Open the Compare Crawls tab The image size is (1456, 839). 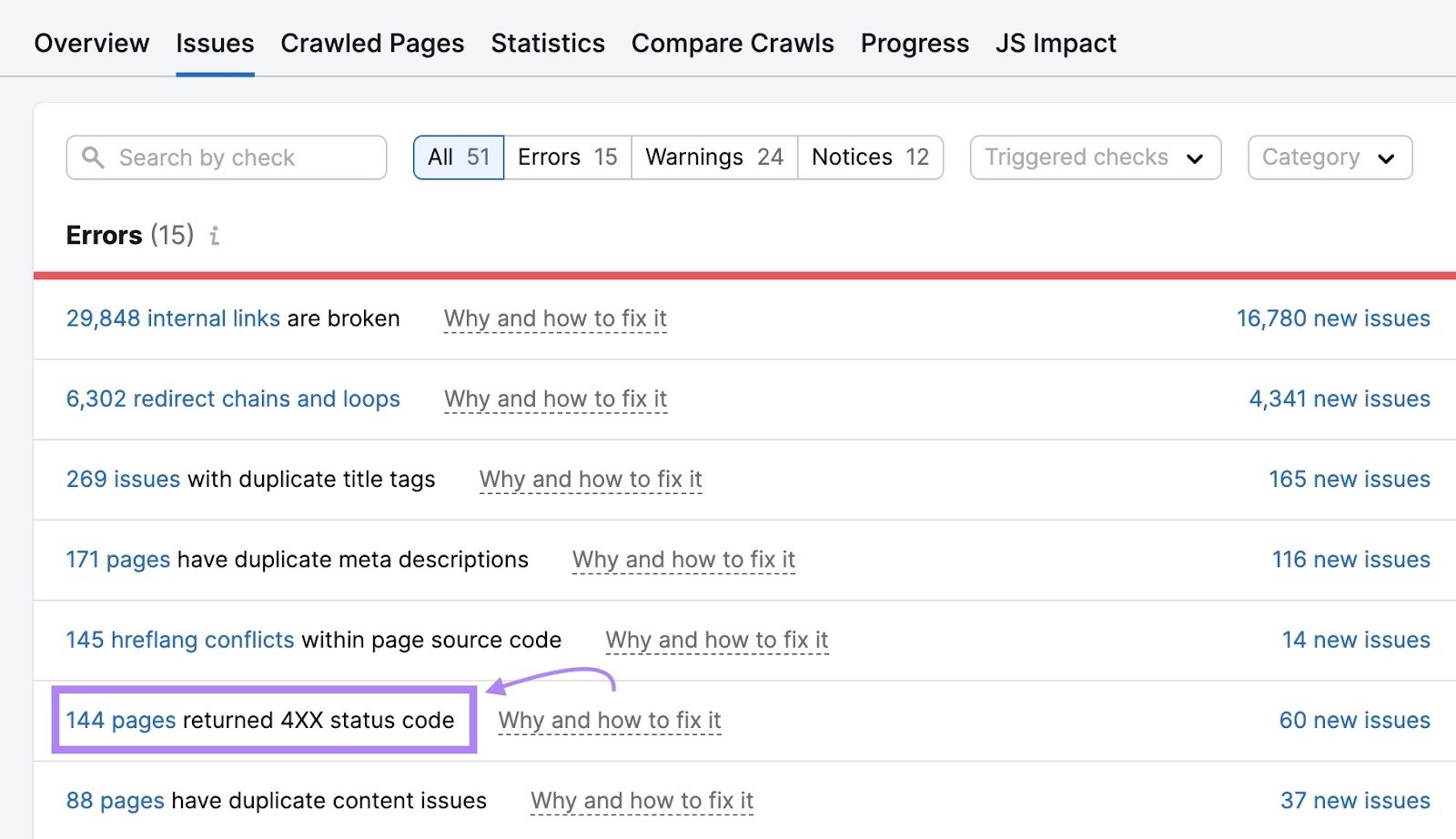point(733,43)
